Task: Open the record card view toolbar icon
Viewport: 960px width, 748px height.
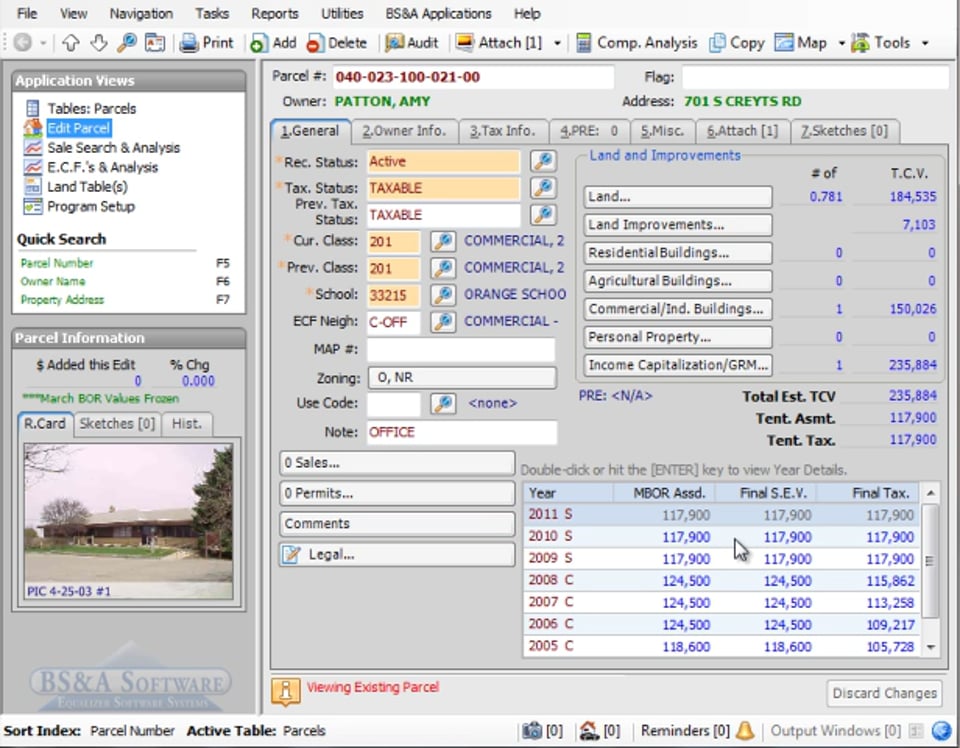Action: tap(155, 43)
